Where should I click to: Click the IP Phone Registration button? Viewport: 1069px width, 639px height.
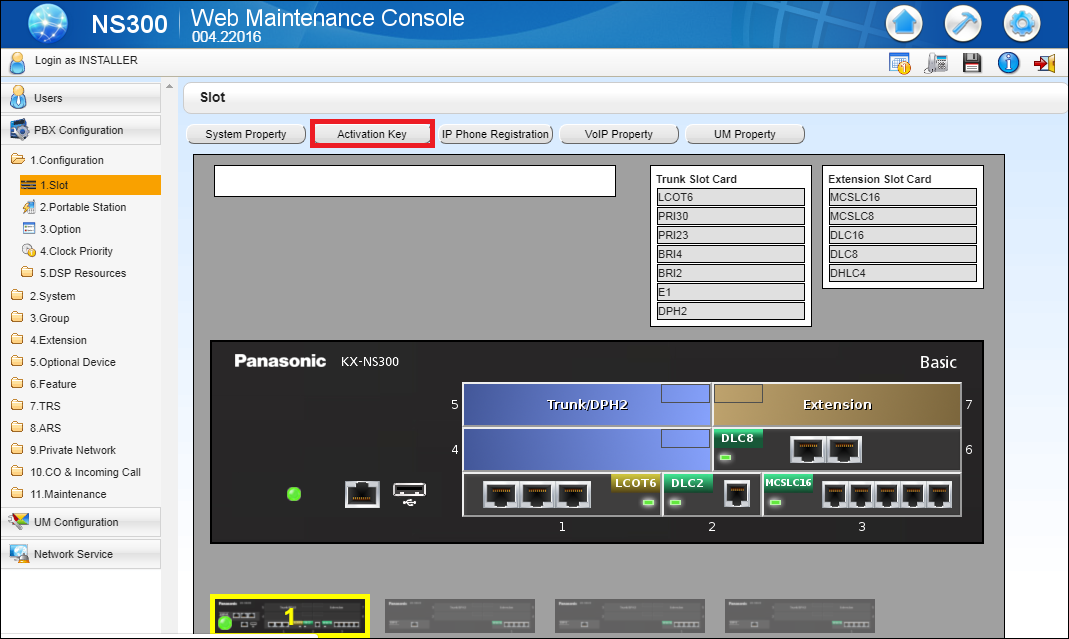496,133
